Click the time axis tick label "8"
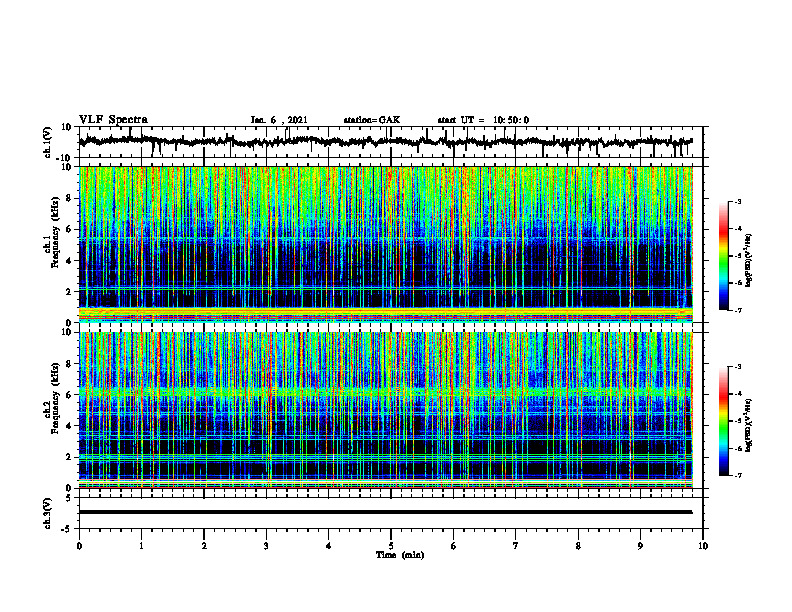 pyautogui.click(x=578, y=546)
